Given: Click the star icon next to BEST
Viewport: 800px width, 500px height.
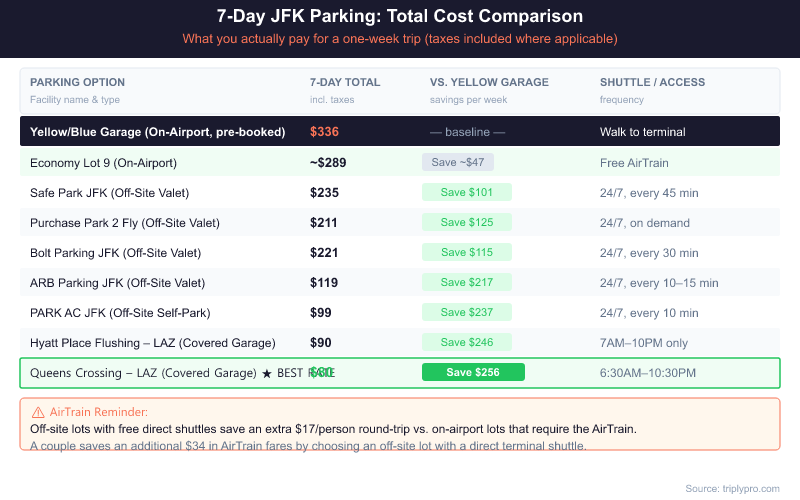Looking at the screenshot, I should click(x=266, y=373).
